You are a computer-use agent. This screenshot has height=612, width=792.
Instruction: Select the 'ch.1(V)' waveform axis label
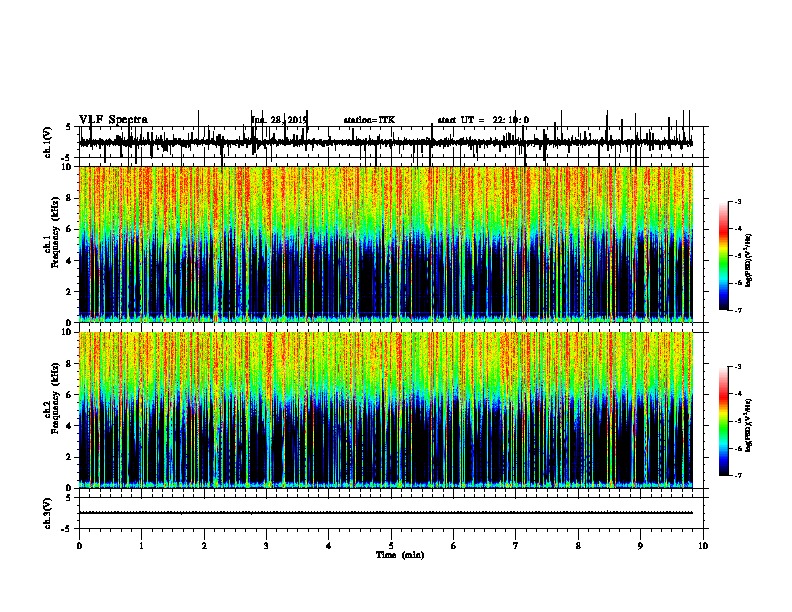47,142
